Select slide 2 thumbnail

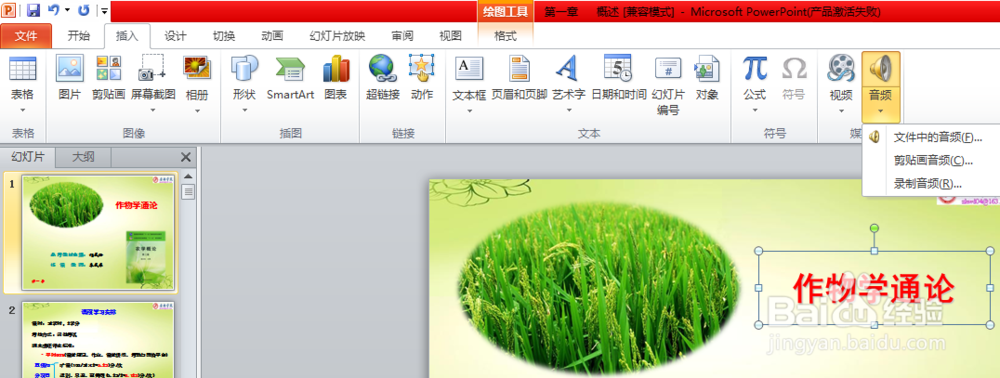99,340
